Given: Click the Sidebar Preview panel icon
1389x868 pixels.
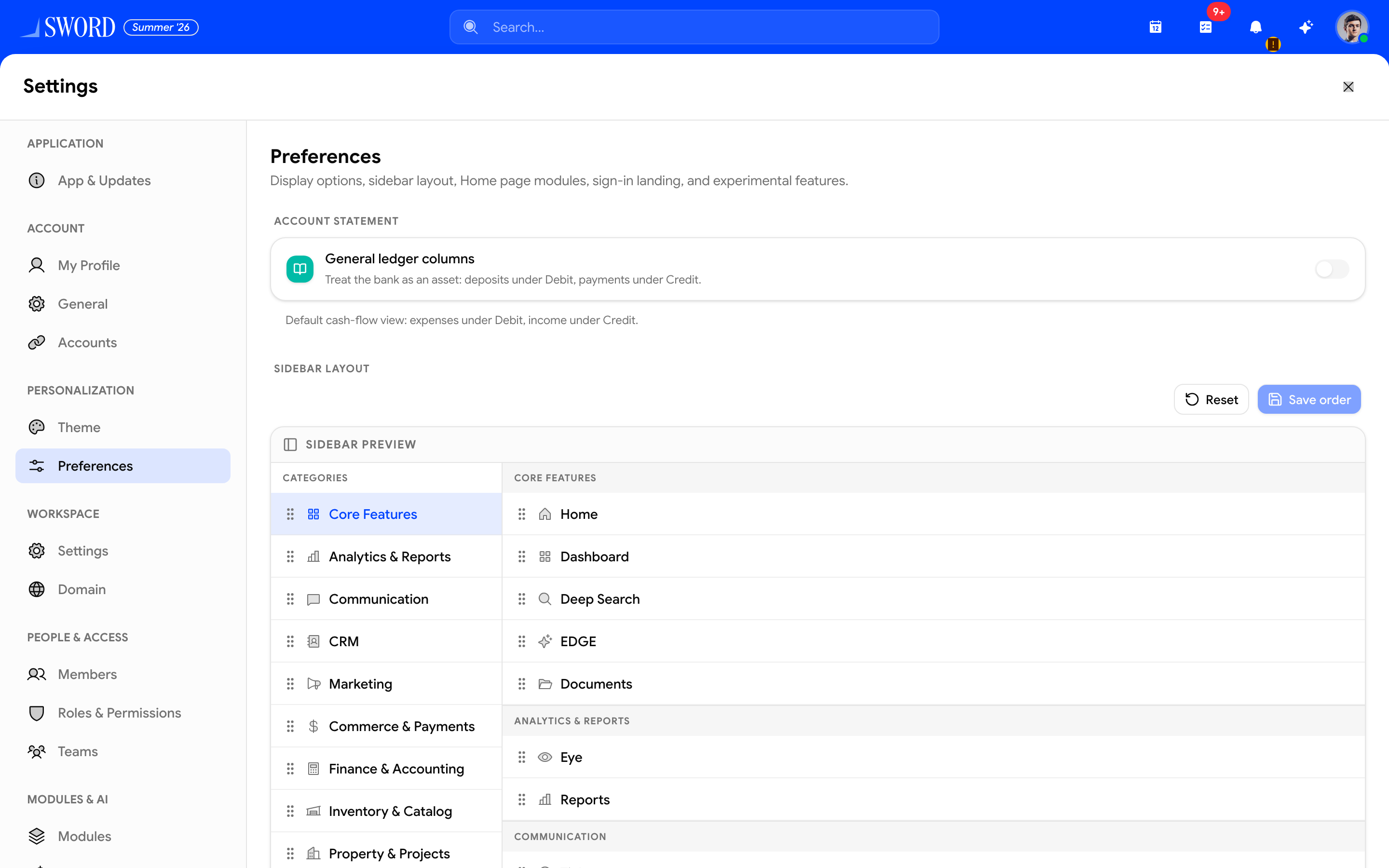Looking at the screenshot, I should point(290,444).
